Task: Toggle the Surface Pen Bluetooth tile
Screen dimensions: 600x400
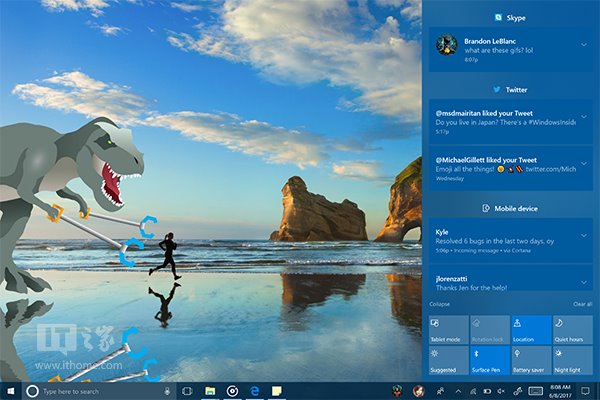Action: coord(490,360)
